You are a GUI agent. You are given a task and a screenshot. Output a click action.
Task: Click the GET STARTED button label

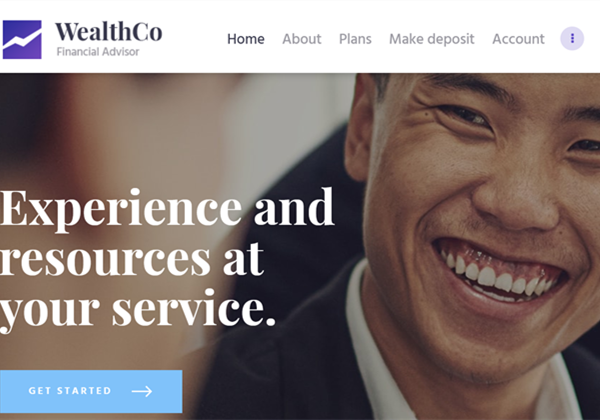(70, 391)
